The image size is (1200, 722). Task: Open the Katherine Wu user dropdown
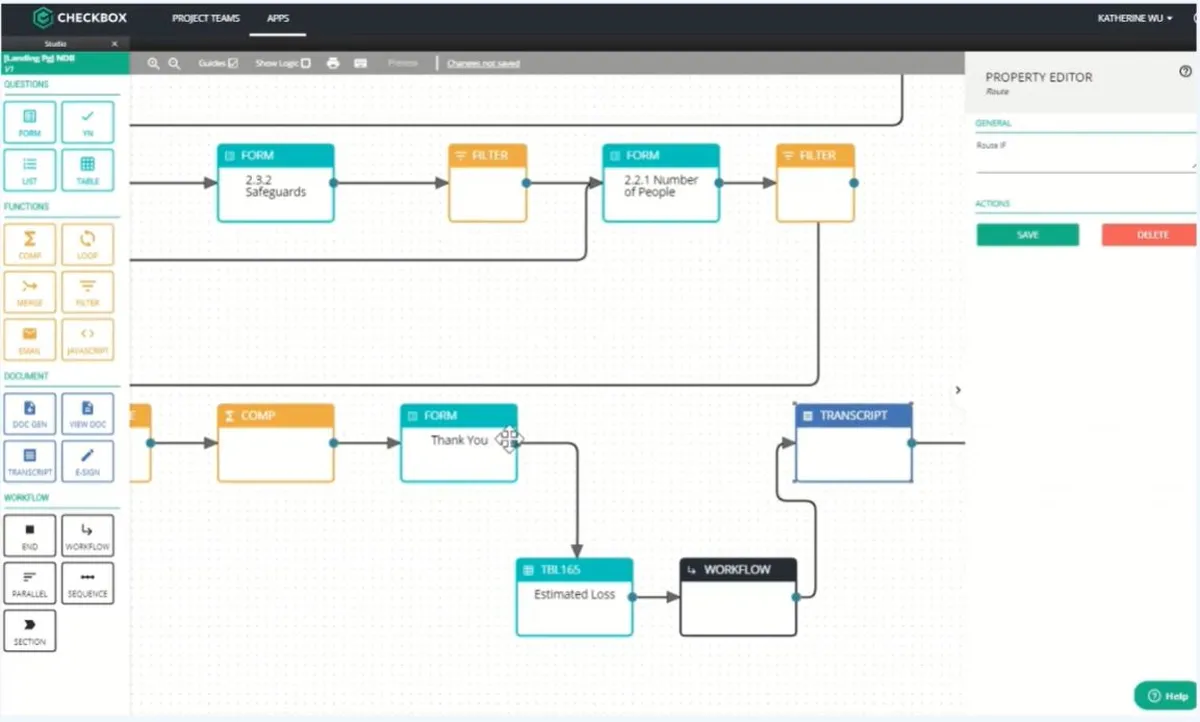[1135, 18]
